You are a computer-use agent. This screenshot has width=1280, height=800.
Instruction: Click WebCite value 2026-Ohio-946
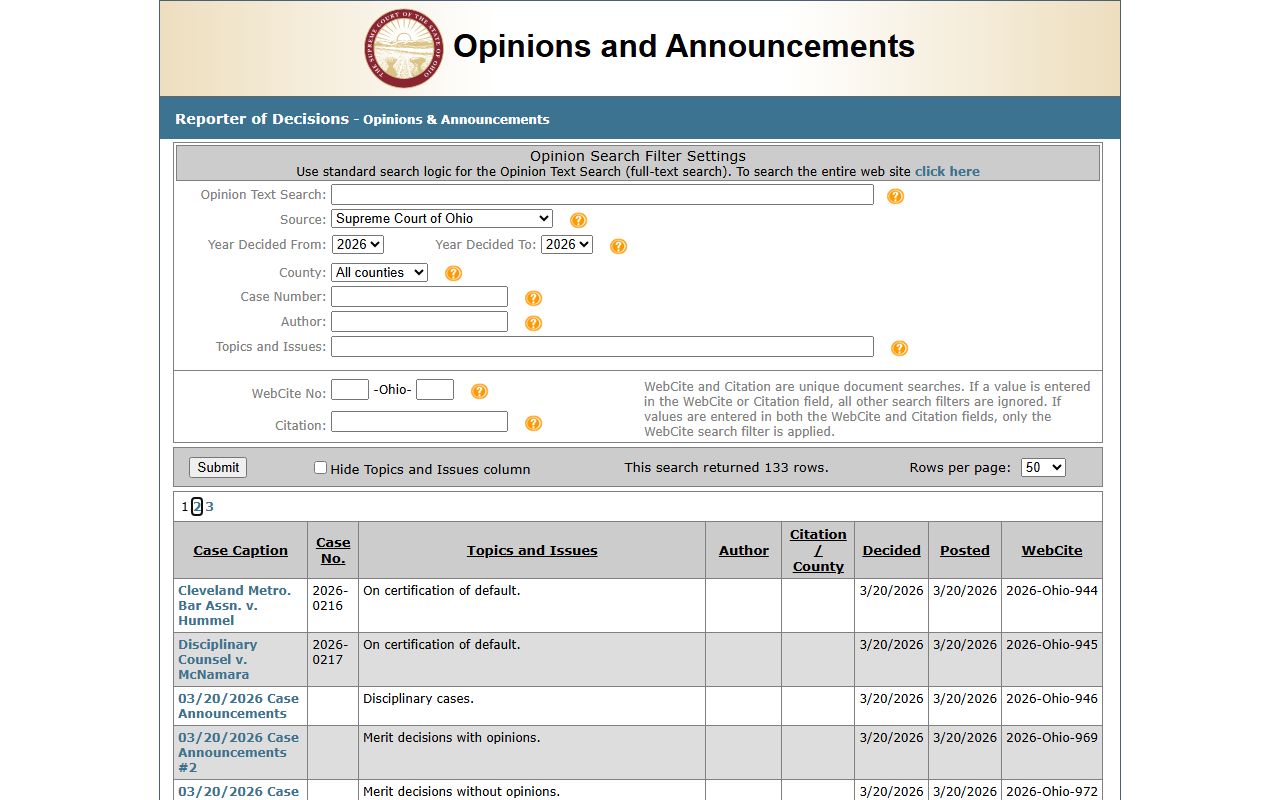pos(1052,698)
